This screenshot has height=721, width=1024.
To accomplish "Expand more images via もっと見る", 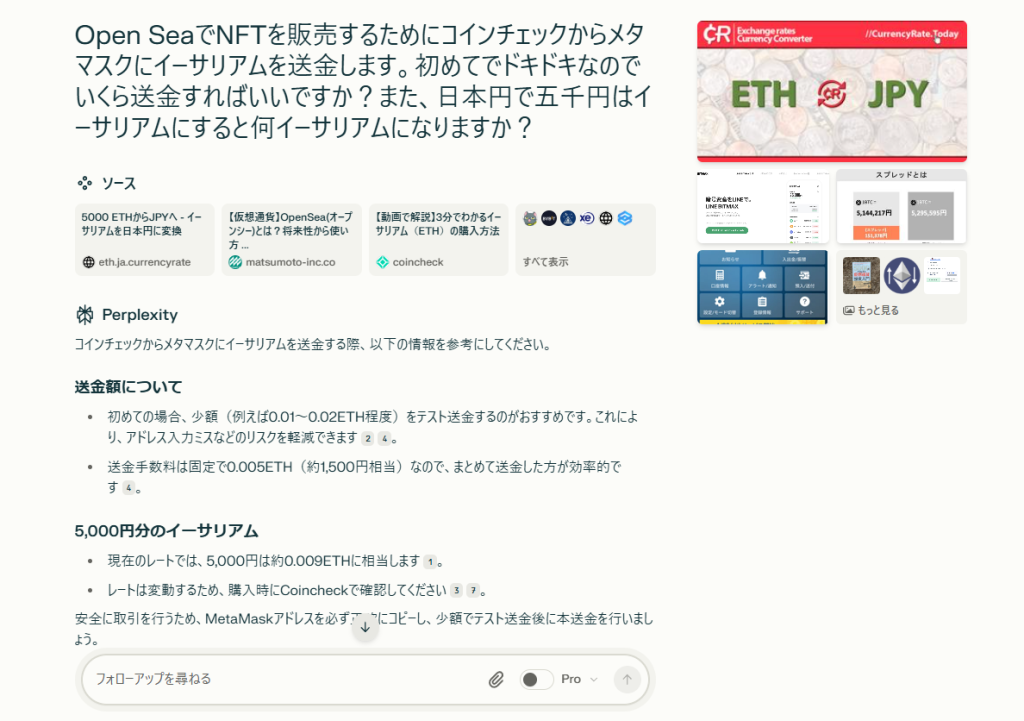I will pos(871,310).
